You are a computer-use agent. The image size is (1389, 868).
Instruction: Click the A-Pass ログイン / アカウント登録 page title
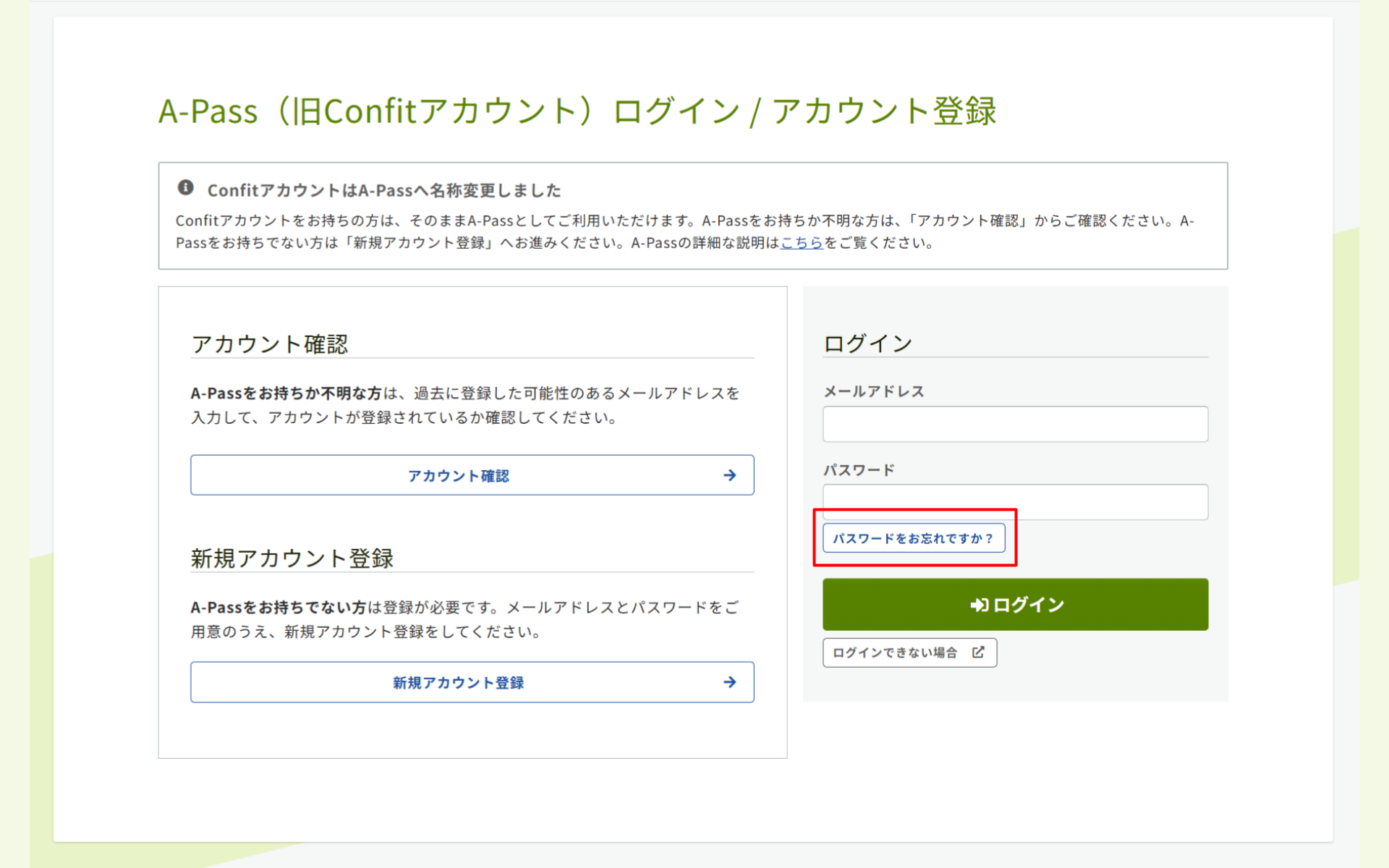577,111
